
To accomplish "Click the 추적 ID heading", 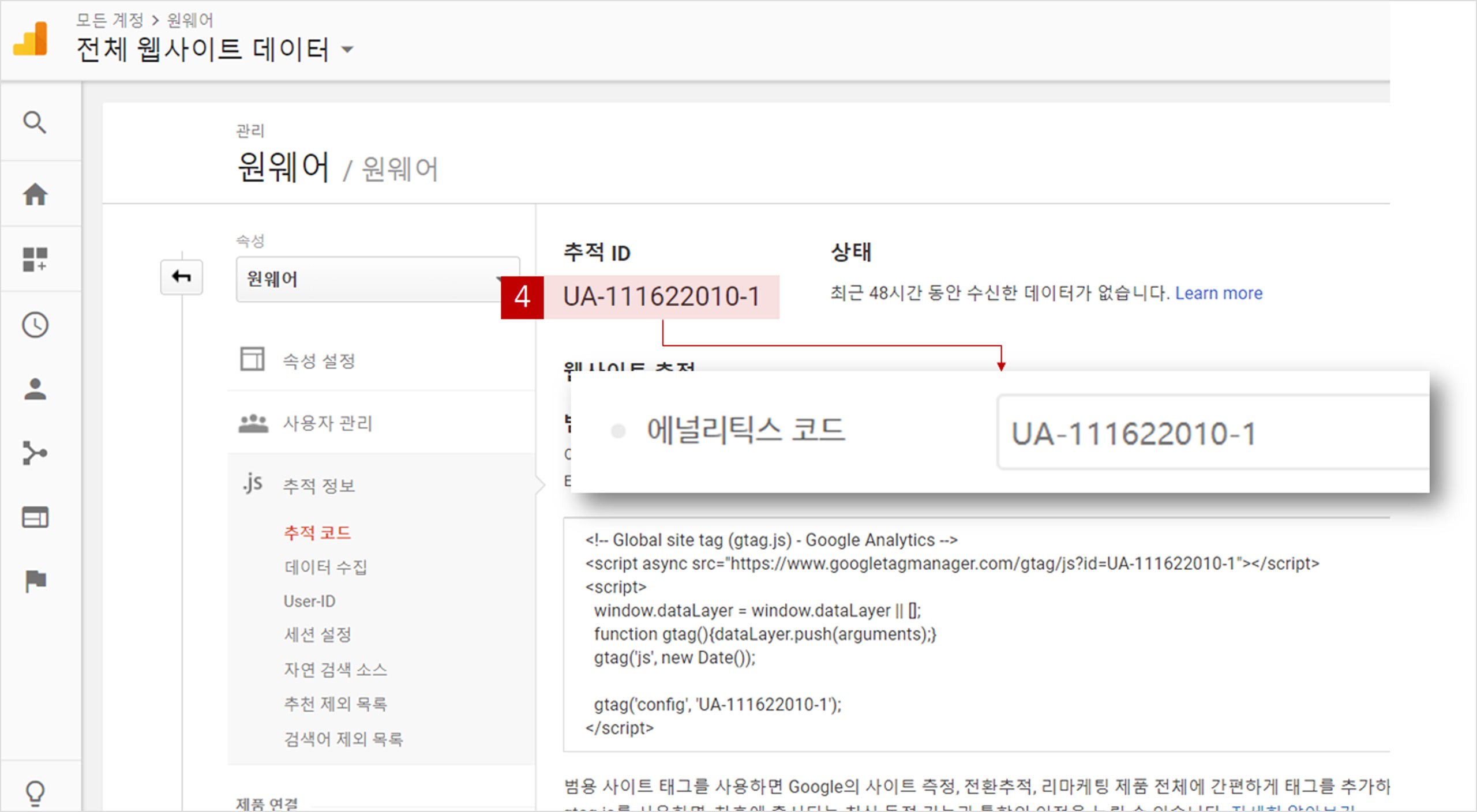I will point(597,253).
